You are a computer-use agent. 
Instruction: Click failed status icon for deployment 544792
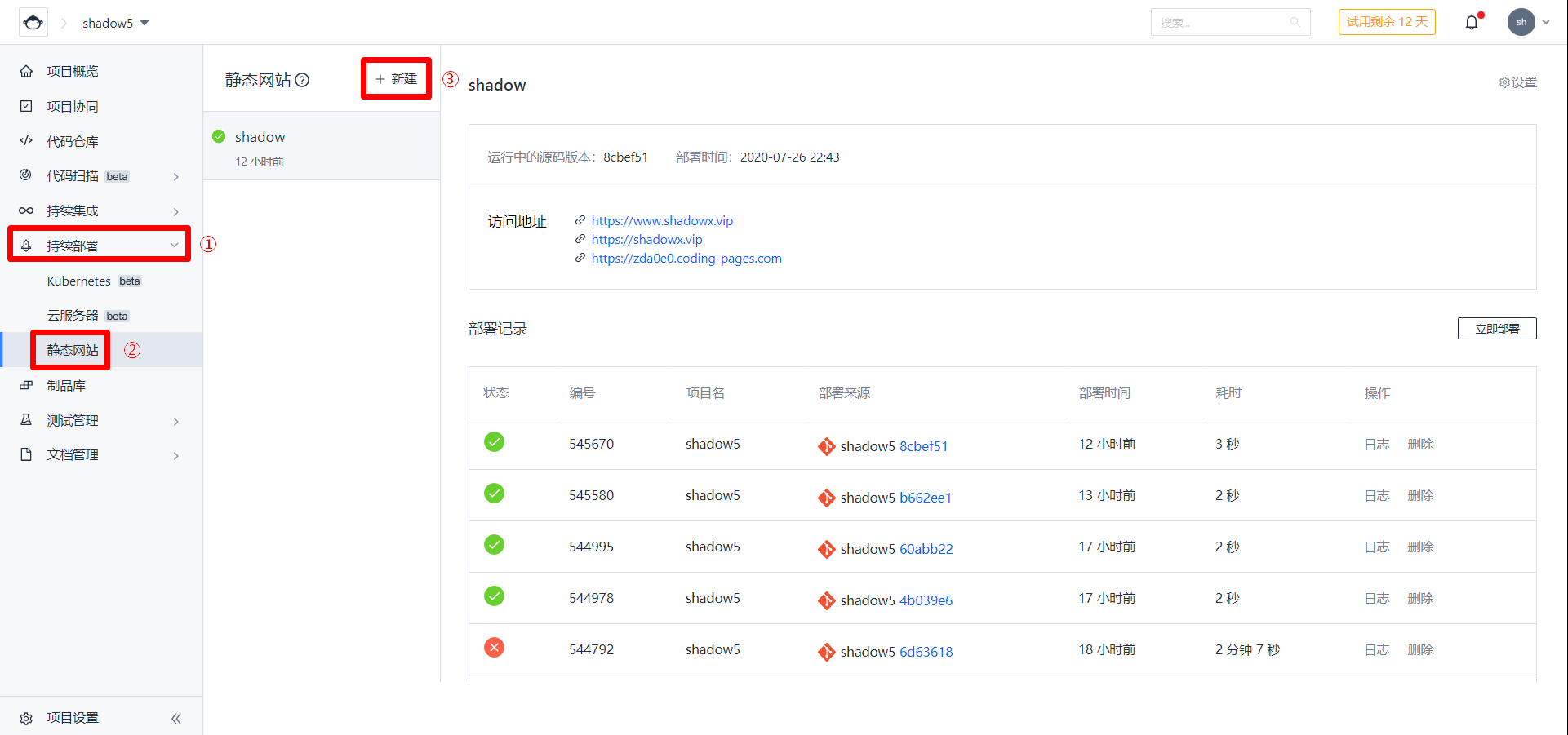[x=494, y=648]
